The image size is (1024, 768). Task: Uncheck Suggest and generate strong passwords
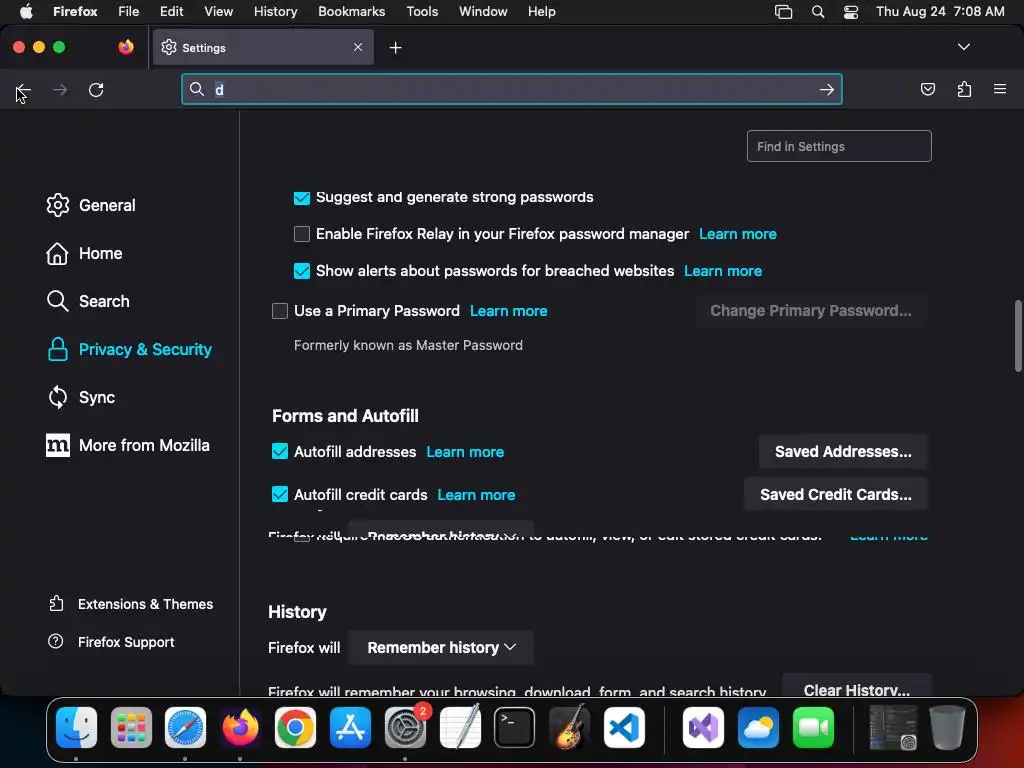point(302,198)
